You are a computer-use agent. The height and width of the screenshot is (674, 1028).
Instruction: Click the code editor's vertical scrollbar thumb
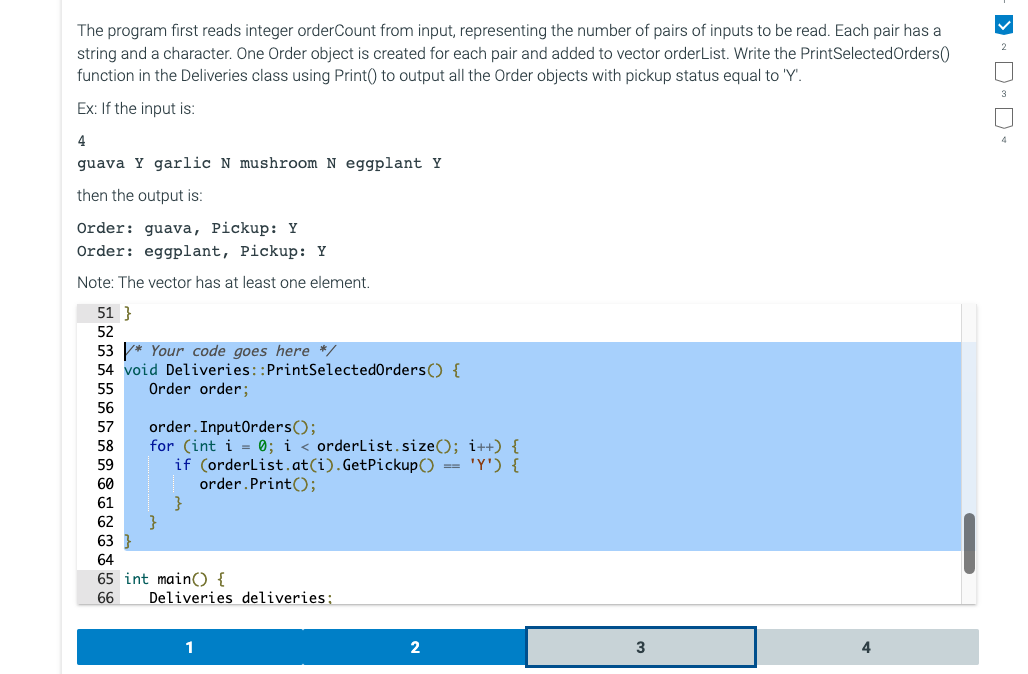969,544
